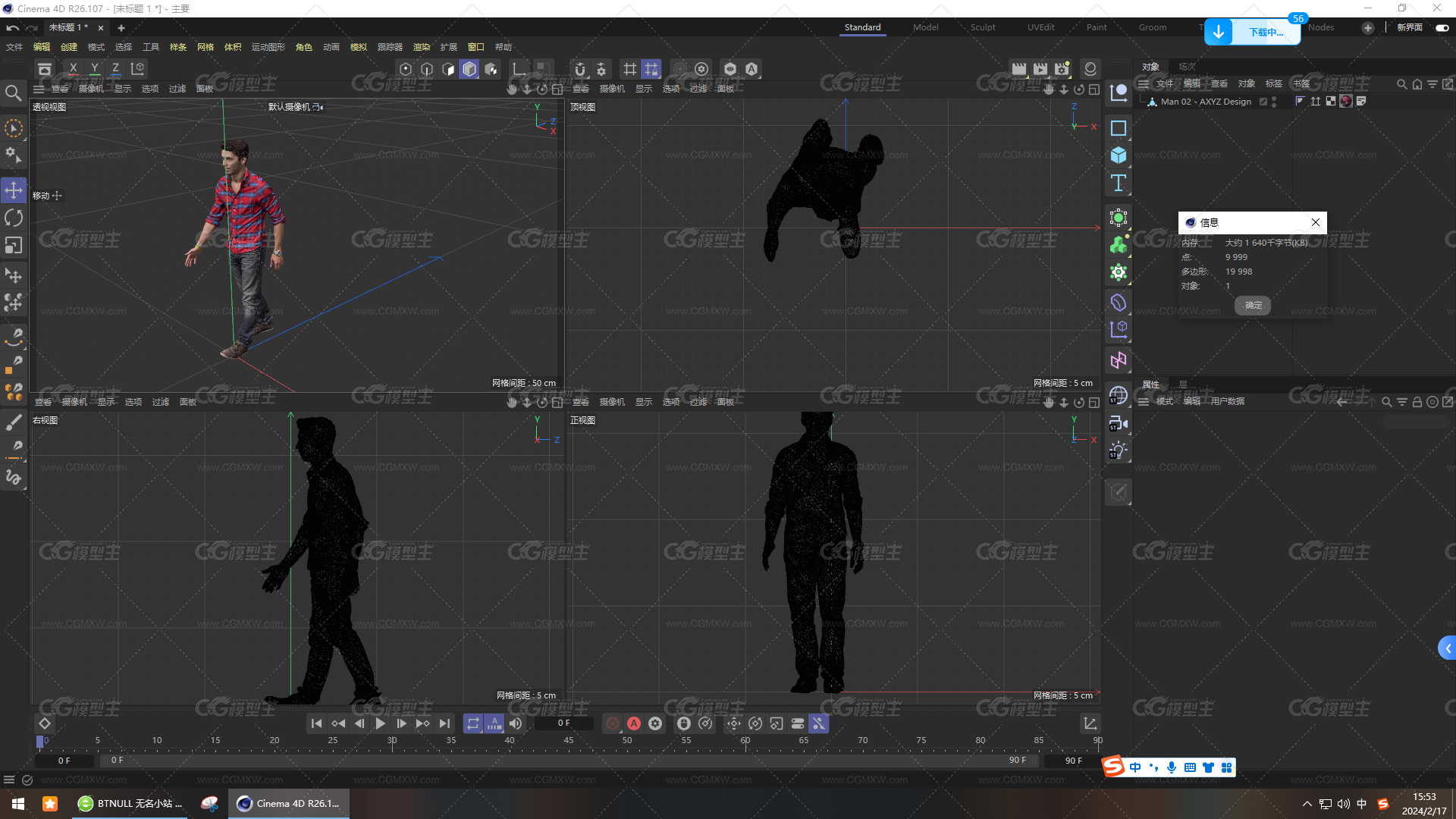Create a Null object from palette

pyautogui.click(x=1119, y=93)
